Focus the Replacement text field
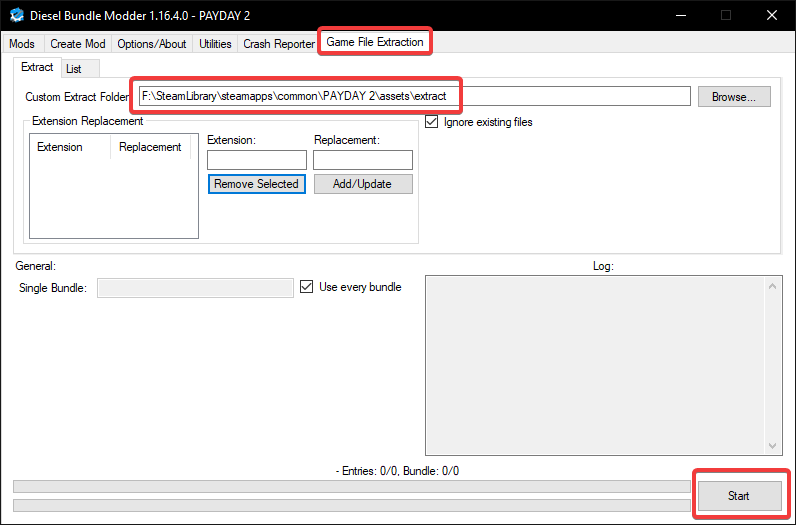This screenshot has height=525, width=796. coord(363,160)
